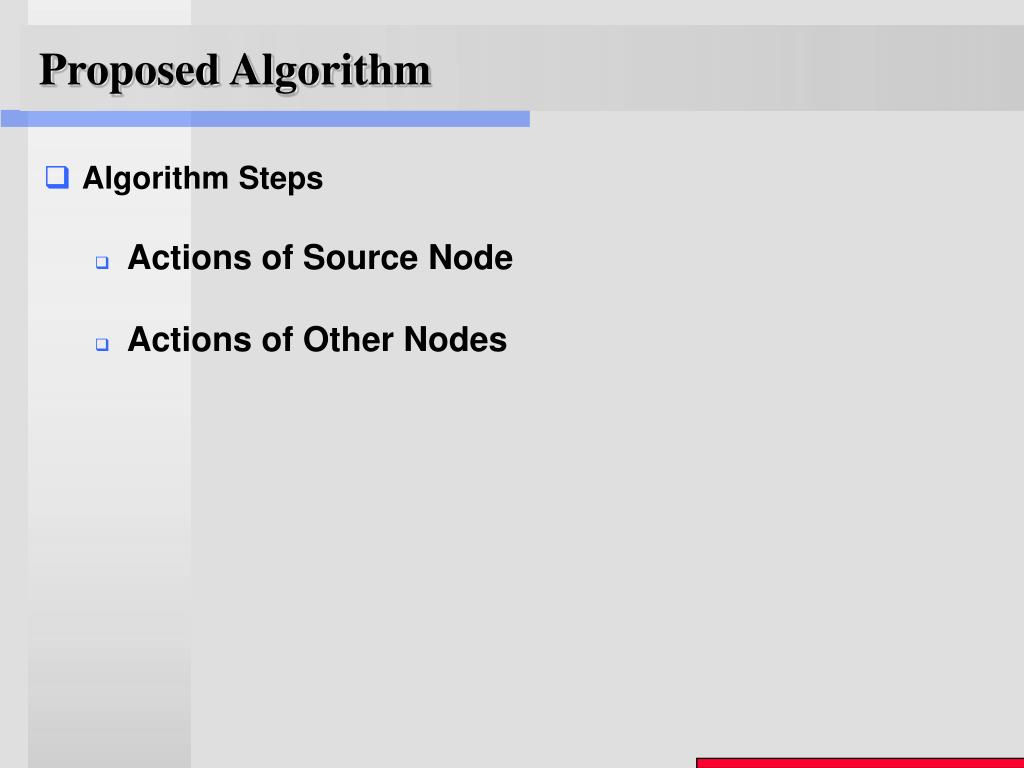Click the word "Algorithm" in the Algorithm Steps bullet
The width and height of the screenshot is (1024, 768).
pyautogui.click(x=155, y=179)
